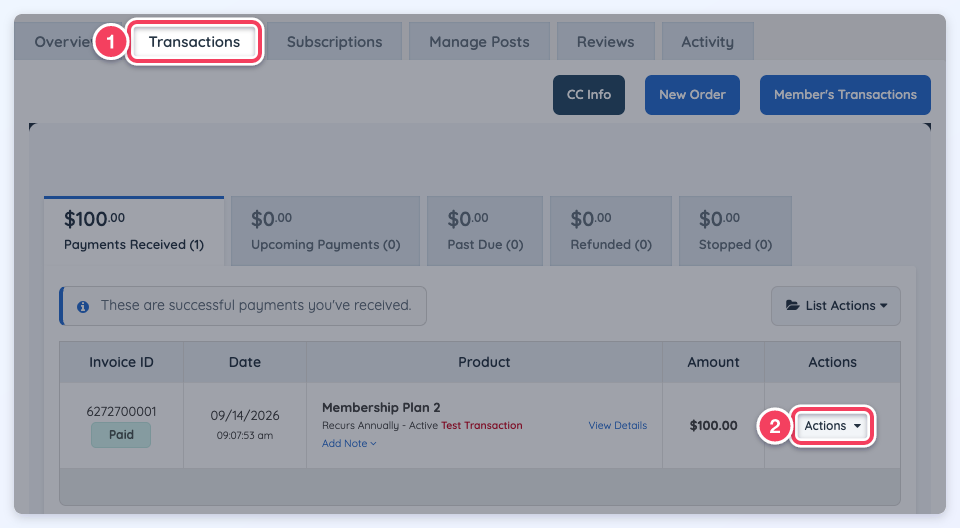960x528 pixels.
Task: Select invoice ID 6272700001
Action: click(x=121, y=412)
